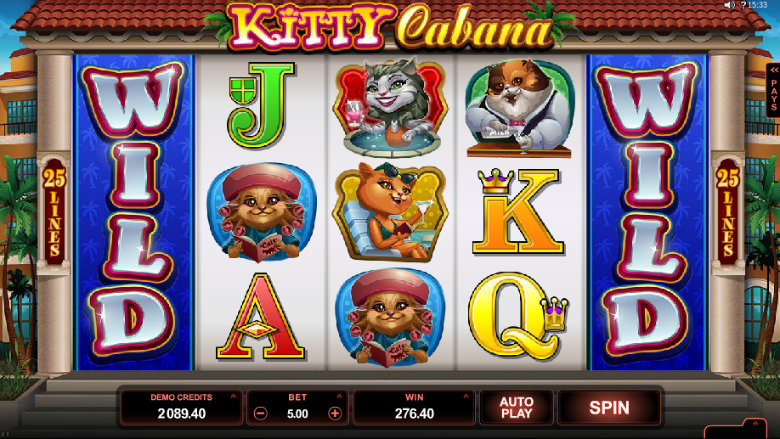Image resolution: width=780 pixels, height=439 pixels.
Task: Select the gray cat in hot tub symbol
Action: tap(391, 107)
